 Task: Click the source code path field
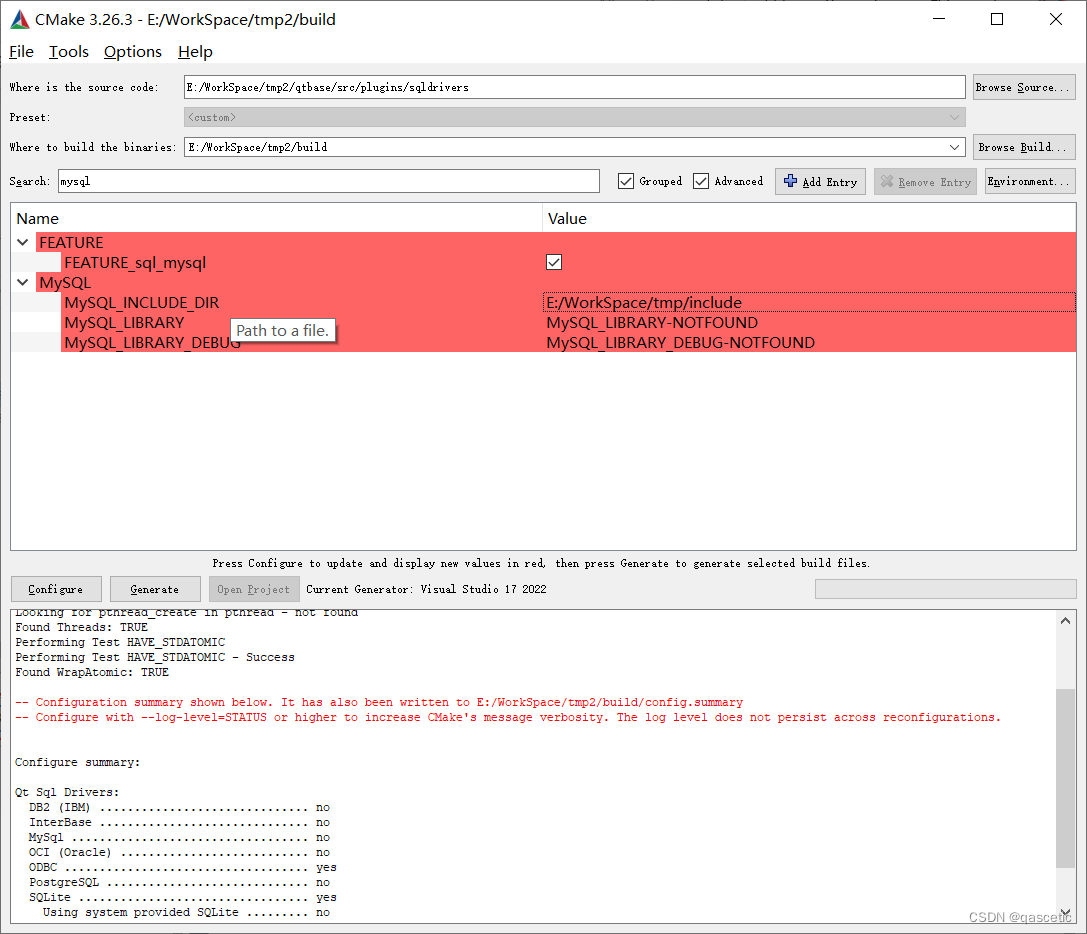pyautogui.click(x=575, y=87)
